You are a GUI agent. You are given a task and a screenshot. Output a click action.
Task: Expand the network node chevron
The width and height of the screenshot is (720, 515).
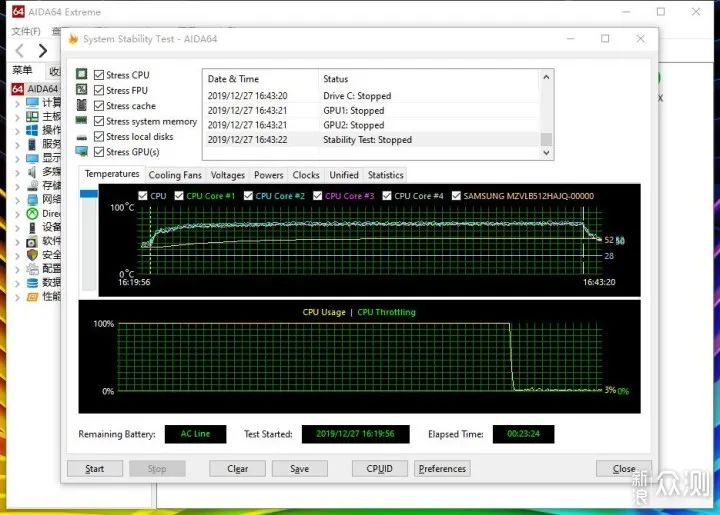pos(17,200)
